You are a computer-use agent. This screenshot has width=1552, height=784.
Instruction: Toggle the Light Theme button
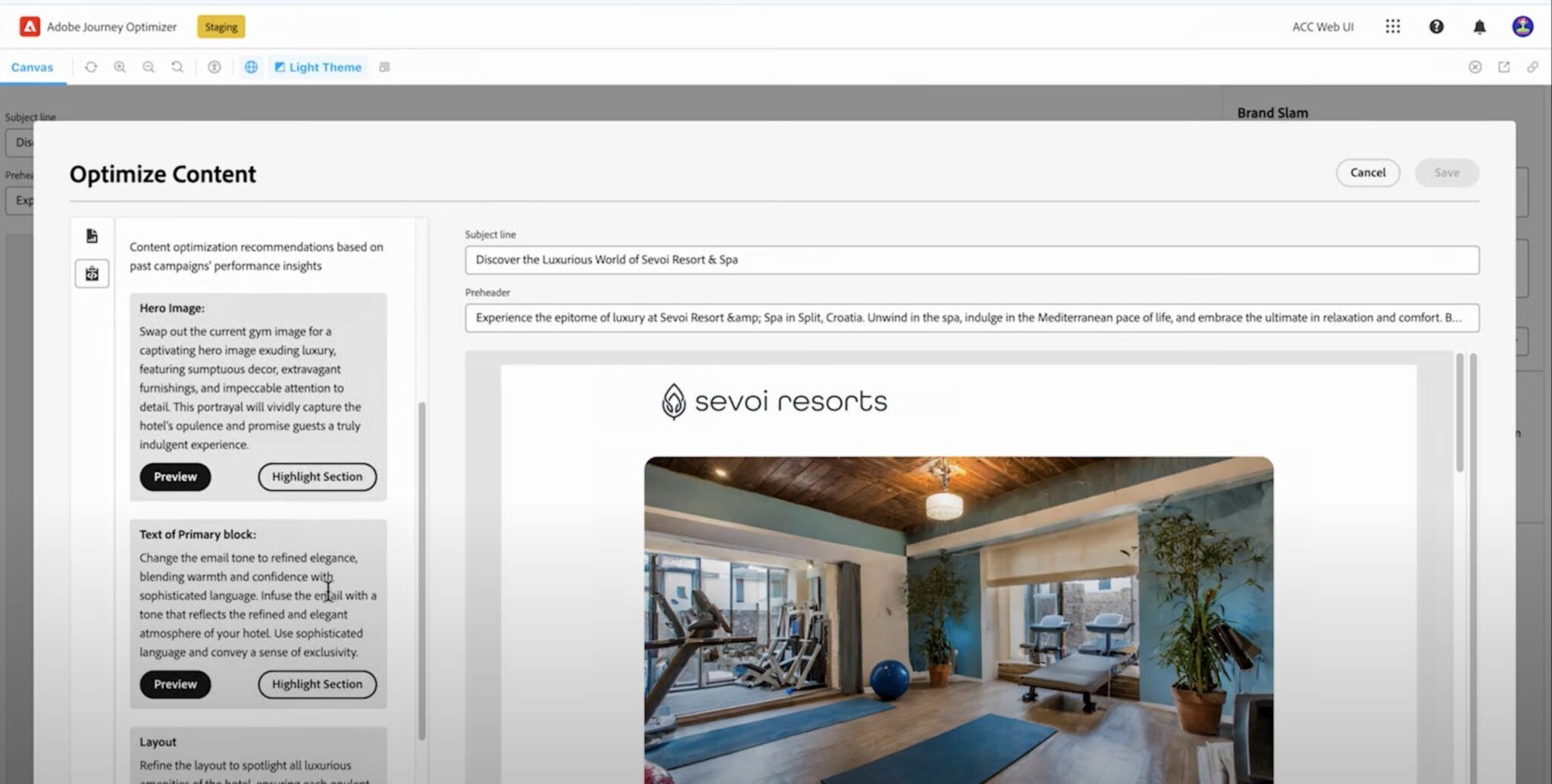point(318,67)
